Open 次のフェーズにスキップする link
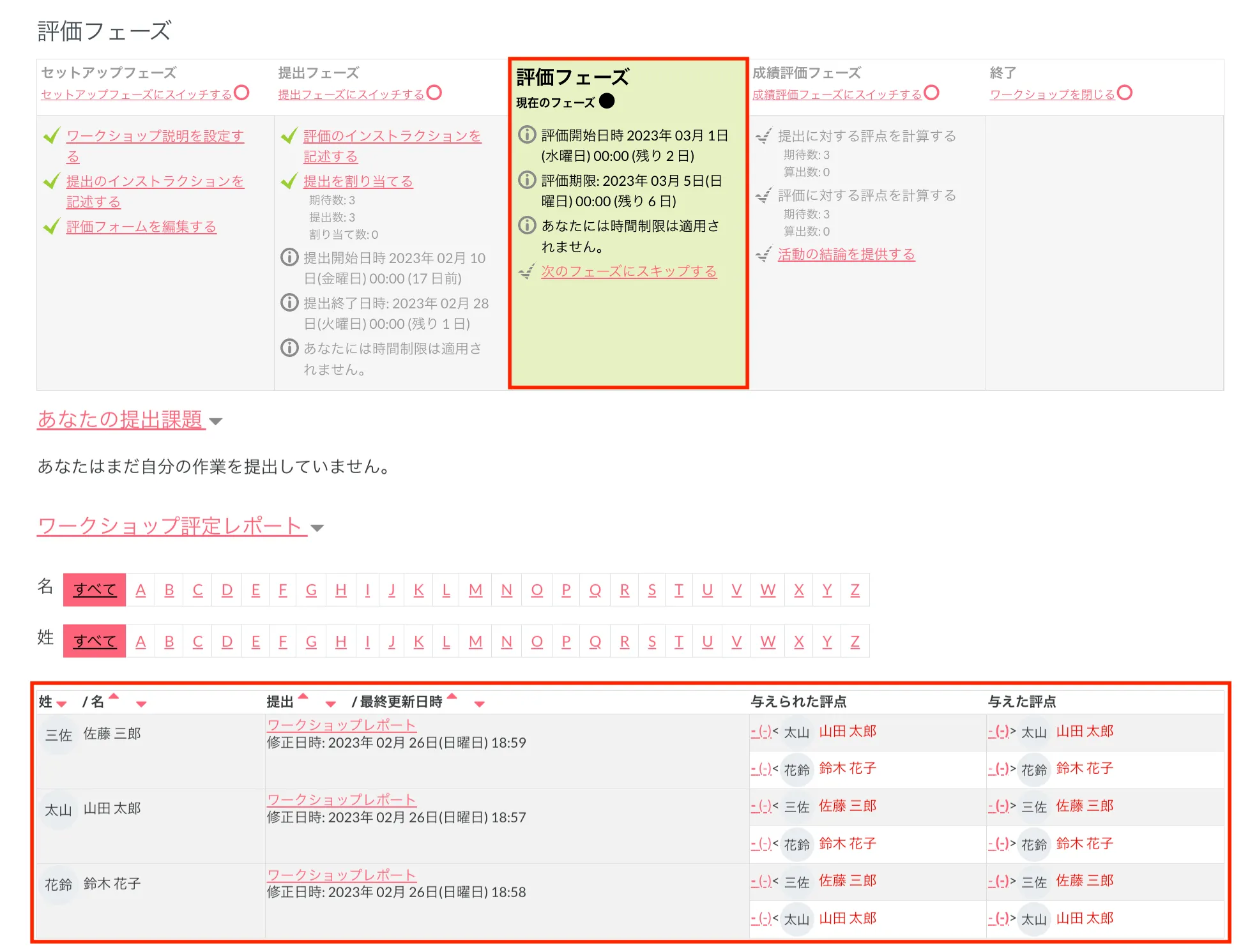 point(628,271)
